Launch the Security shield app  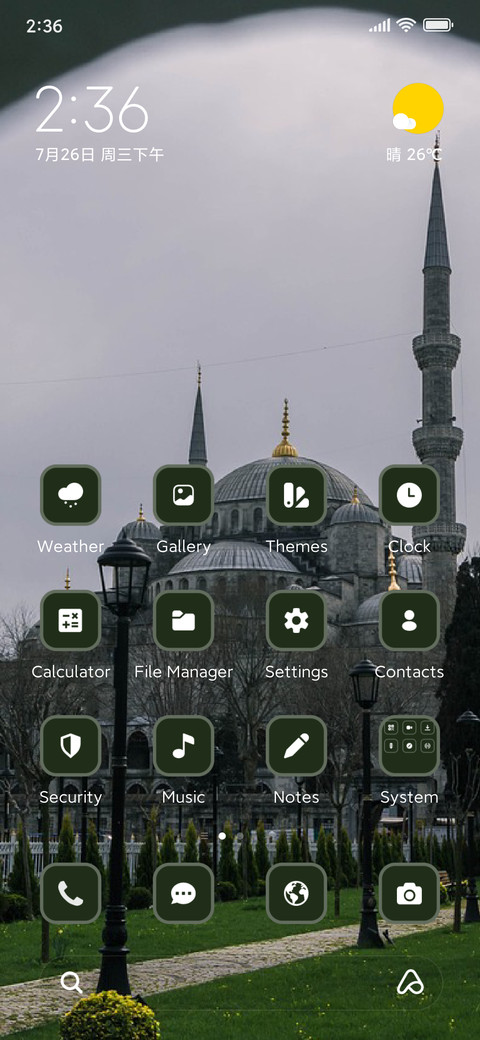70,746
